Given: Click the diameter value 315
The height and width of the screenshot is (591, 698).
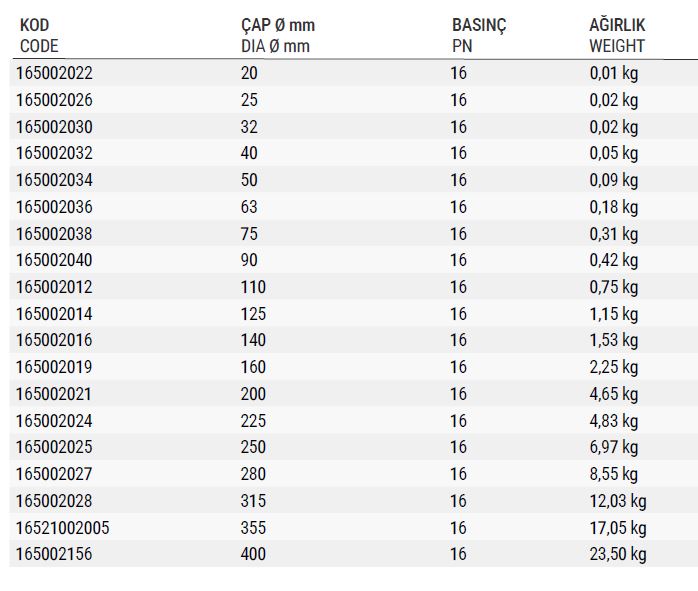Looking at the screenshot, I should 253,501.
